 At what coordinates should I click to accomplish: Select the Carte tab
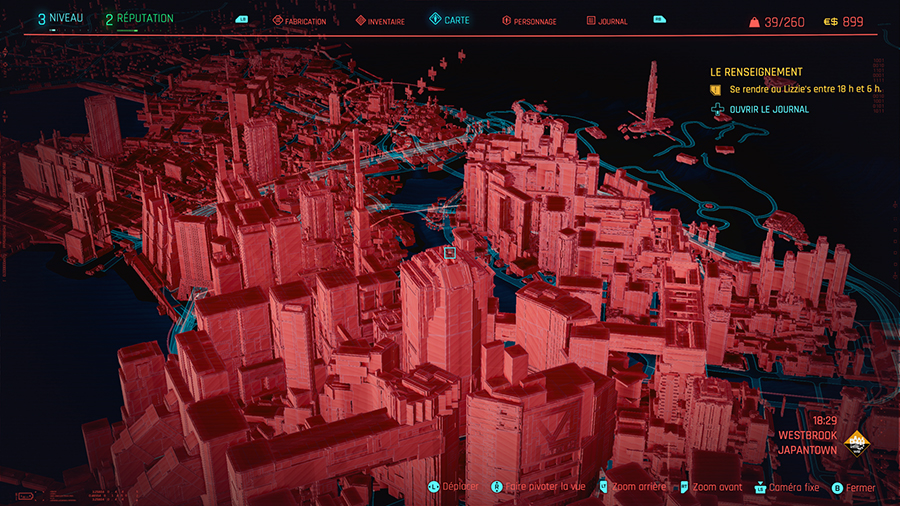click(x=450, y=20)
